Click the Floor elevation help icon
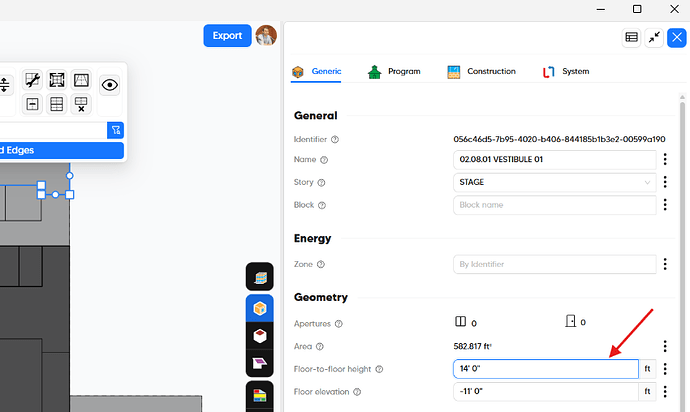 [357, 392]
